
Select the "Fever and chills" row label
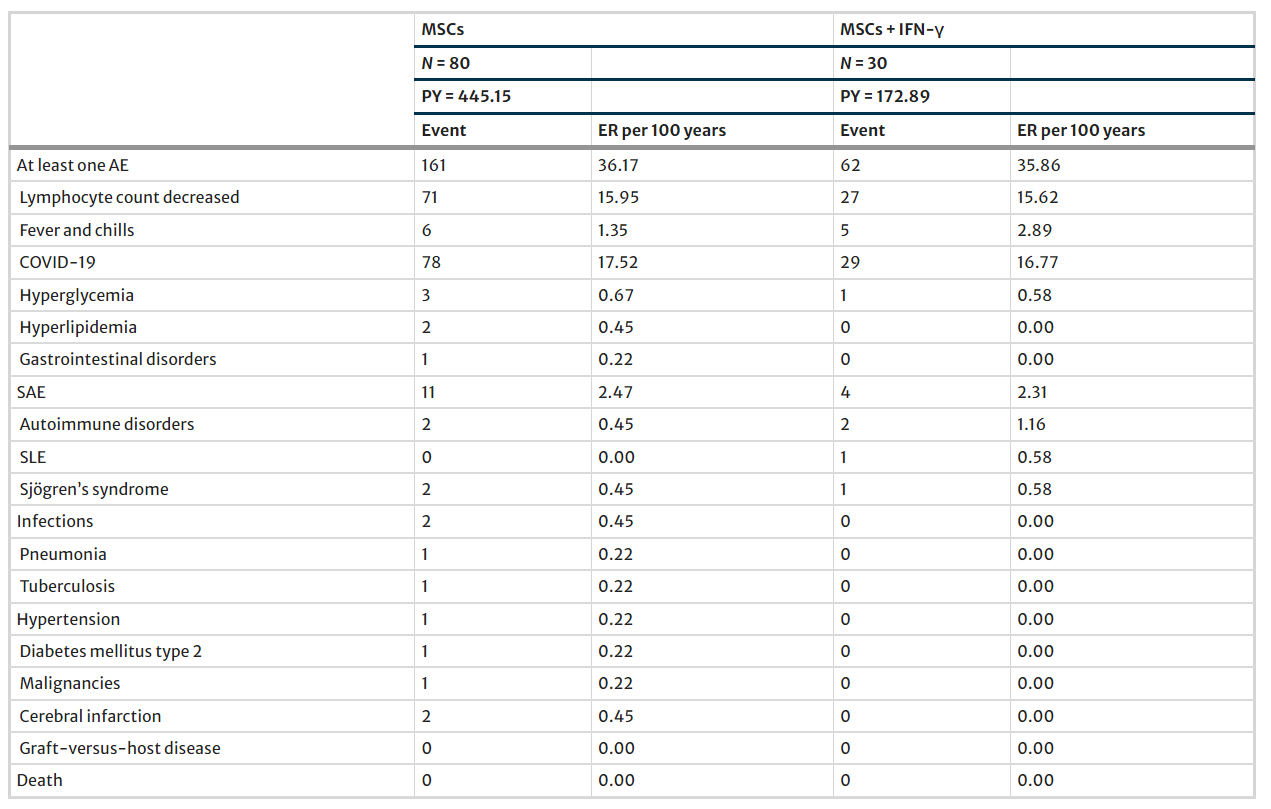point(77,230)
